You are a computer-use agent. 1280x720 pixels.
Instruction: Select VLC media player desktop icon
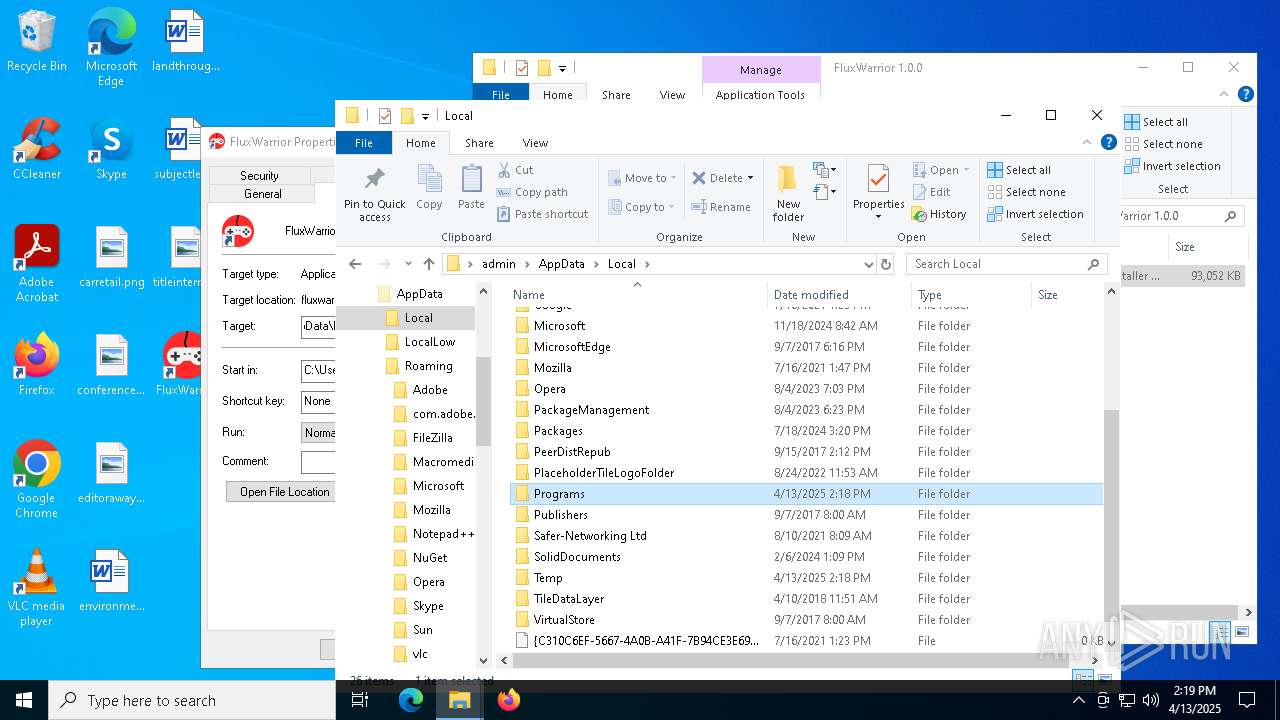pyautogui.click(x=37, y=587)
